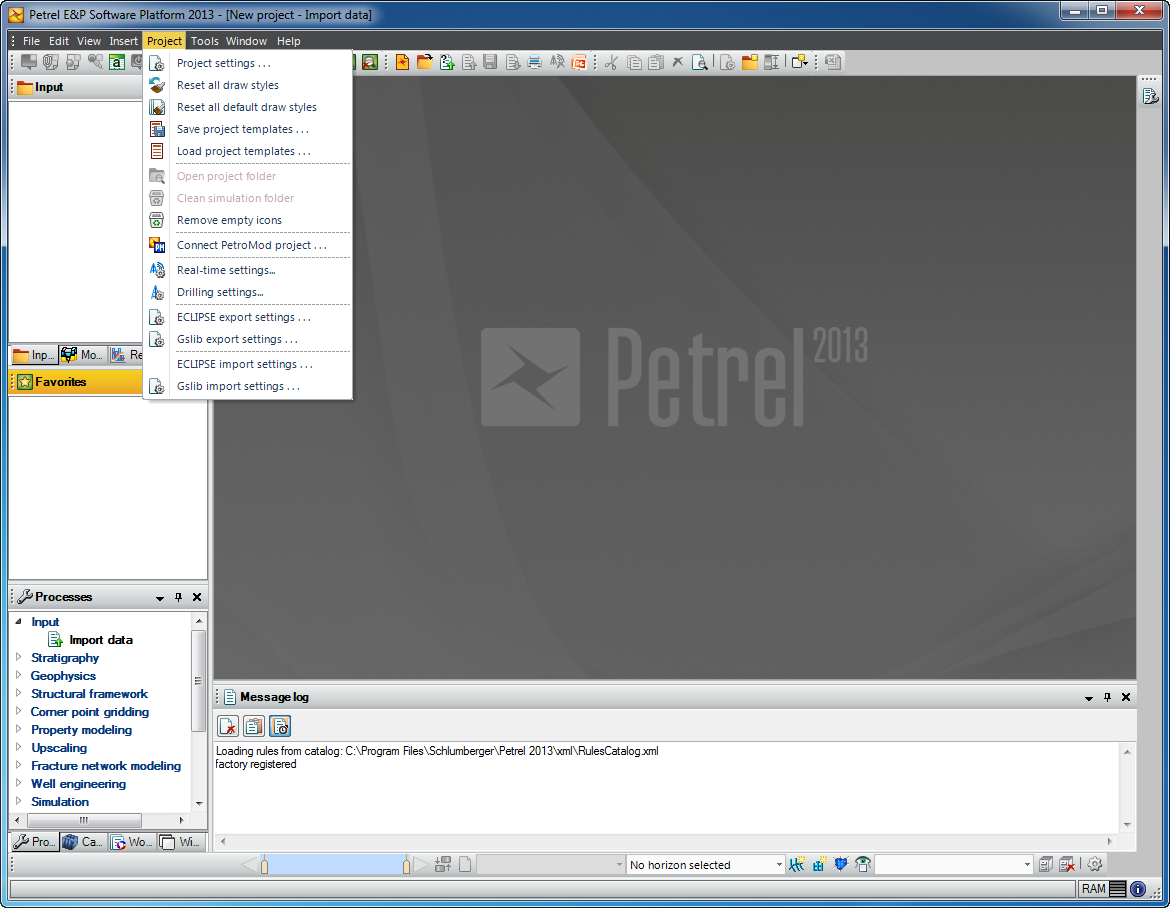Open the File menu
Screen dimensions: 1170x908
click(x=31, y=41)
